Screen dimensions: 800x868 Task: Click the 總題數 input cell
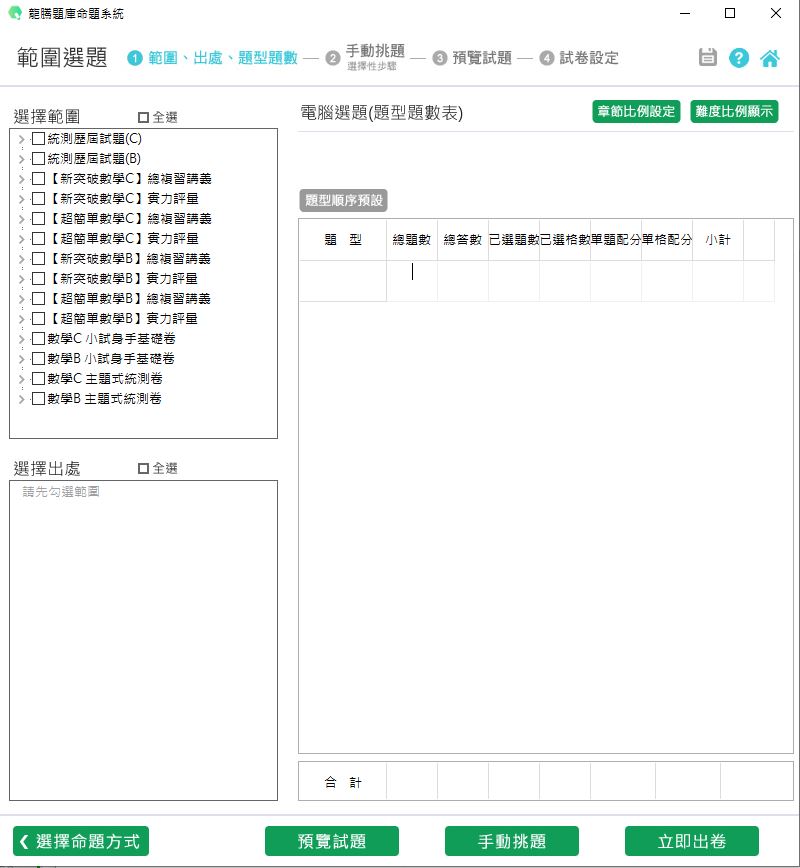click(412, 280)
